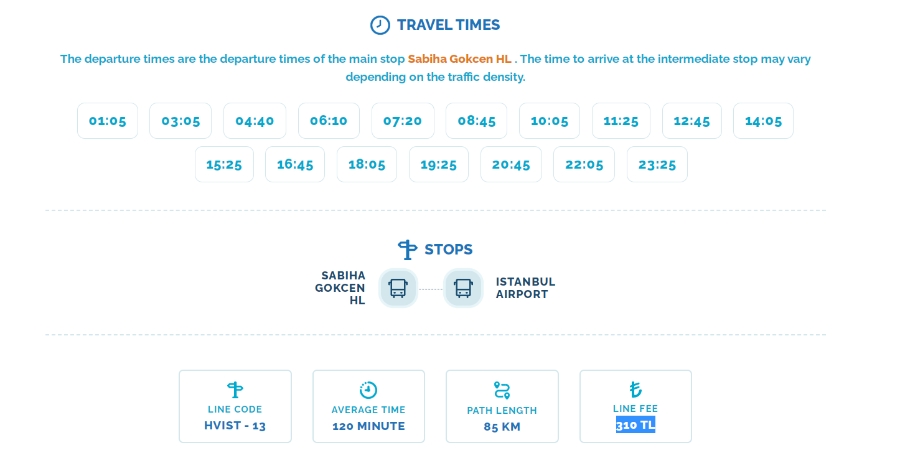Viewport: 900px width, 458px height.
Task: Click the Line Fee lira icon
Action: tap(635, 390)
